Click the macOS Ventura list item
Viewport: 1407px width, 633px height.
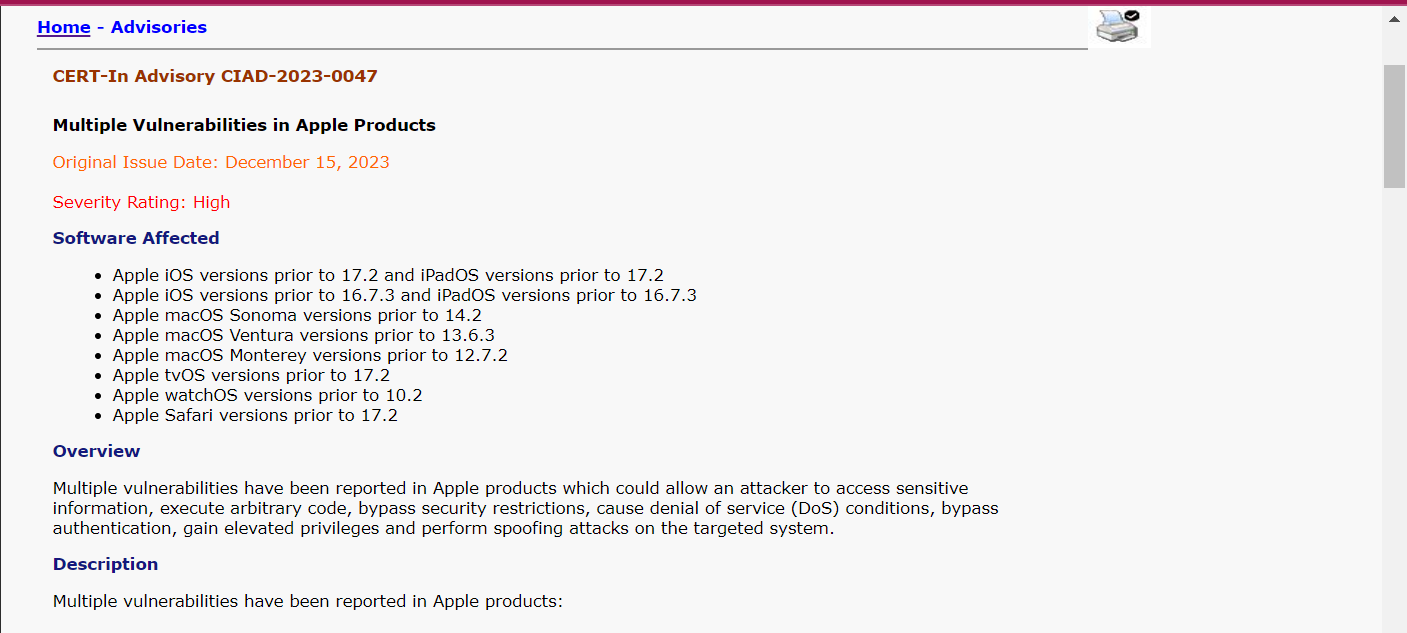(x=303, y=335)
